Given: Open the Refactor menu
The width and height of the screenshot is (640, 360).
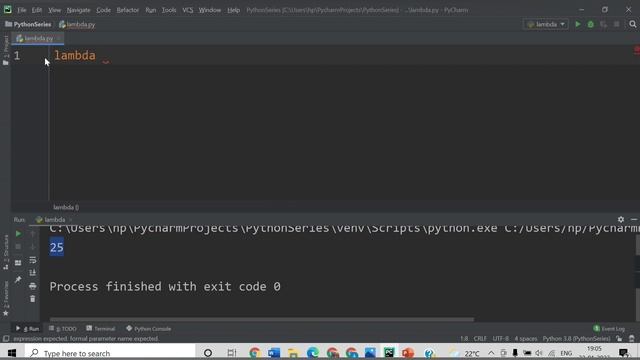Looking at the screenshot, I should pos(128,10).
